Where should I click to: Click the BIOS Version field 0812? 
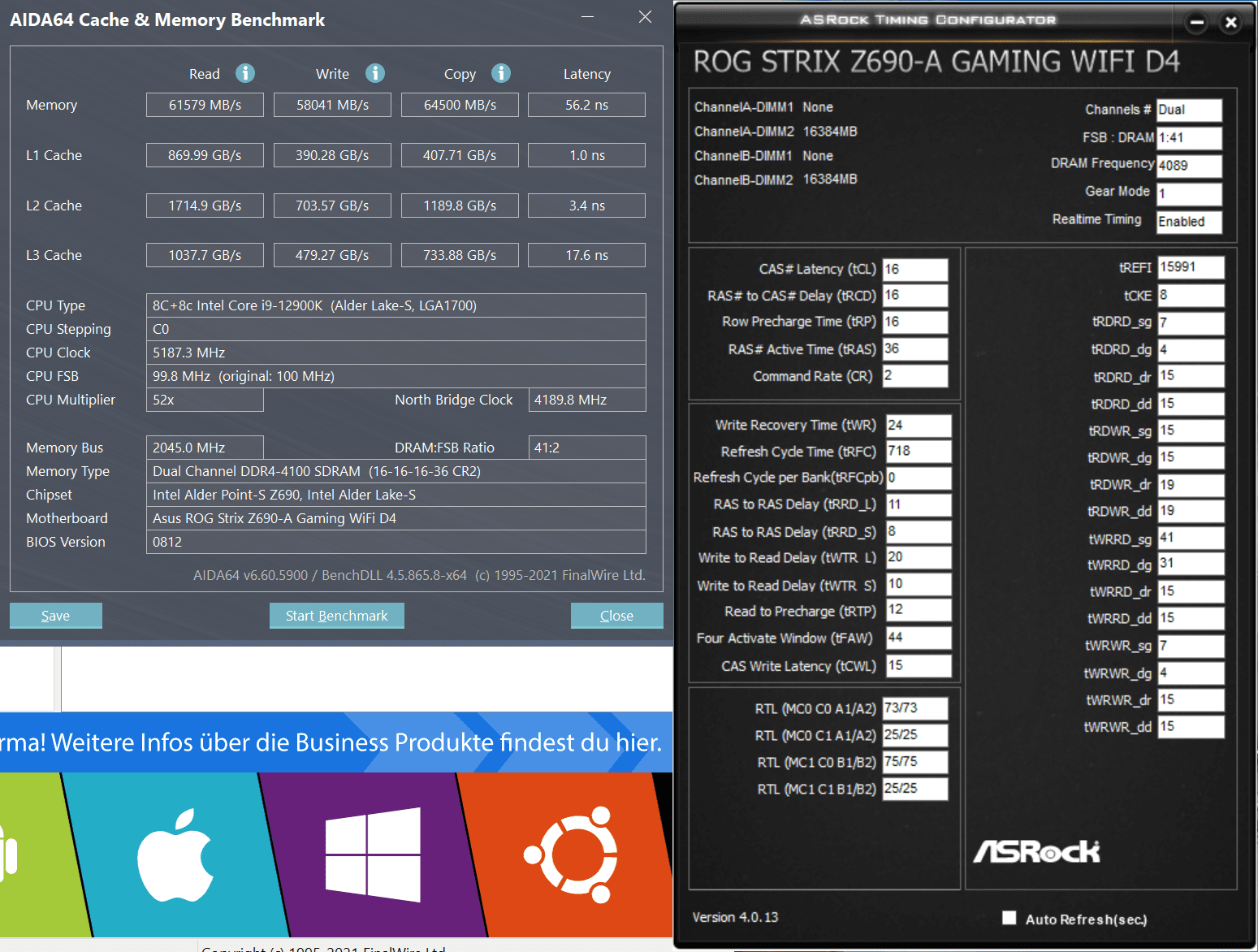(396, 542)
